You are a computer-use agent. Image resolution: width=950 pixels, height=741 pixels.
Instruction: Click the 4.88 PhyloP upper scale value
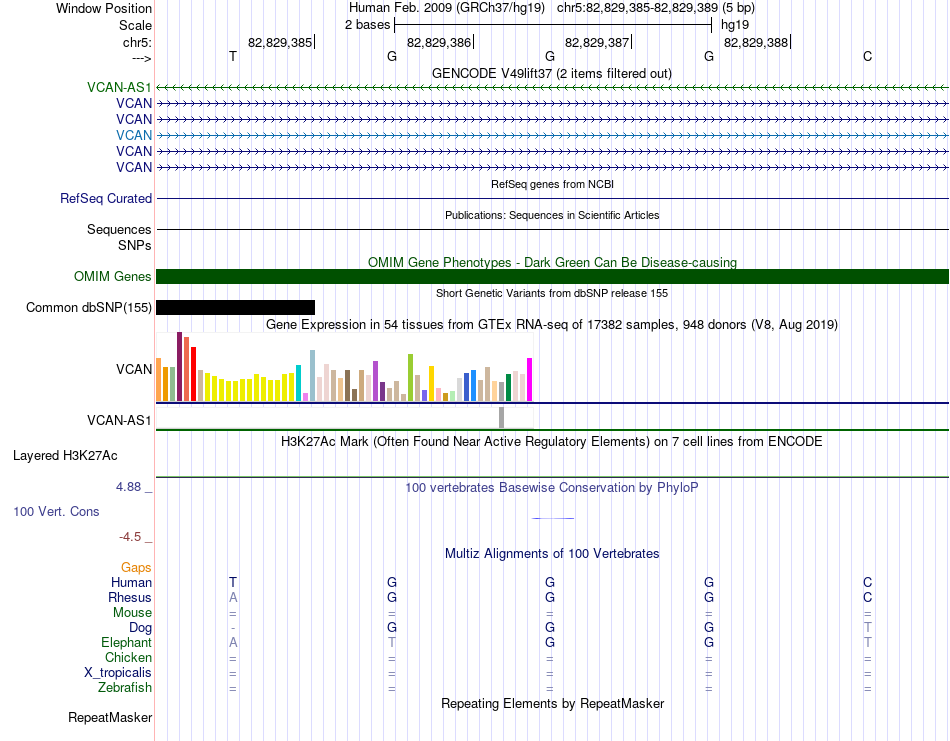(128, 487)
